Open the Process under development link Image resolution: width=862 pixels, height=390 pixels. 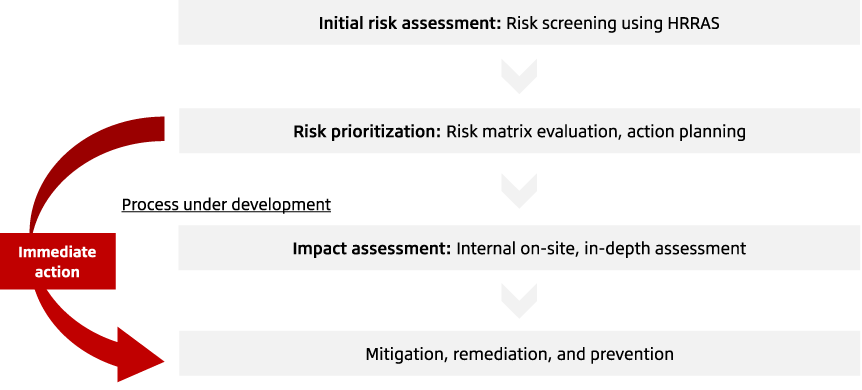pos(226,205)
